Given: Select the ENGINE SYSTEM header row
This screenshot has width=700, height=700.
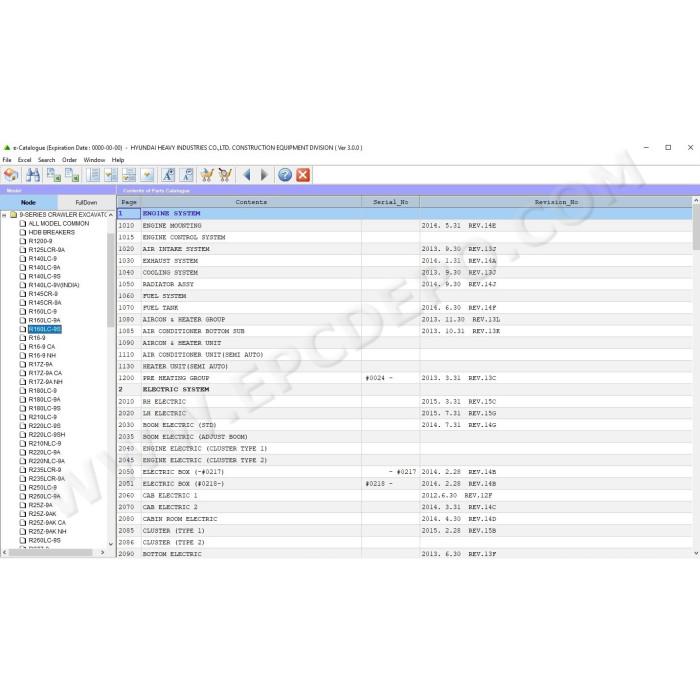Looking at the screenshot, I should tap(404, 213).
